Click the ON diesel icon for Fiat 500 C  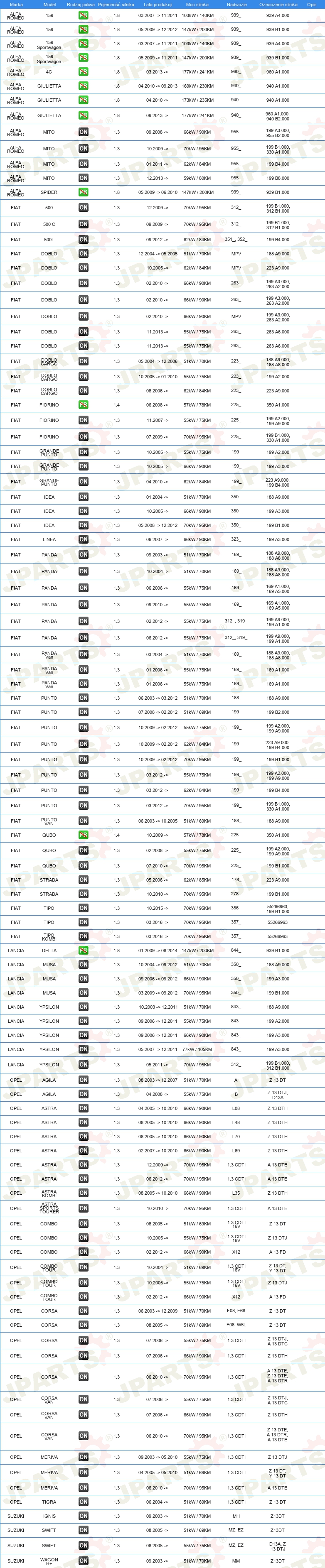84,224
